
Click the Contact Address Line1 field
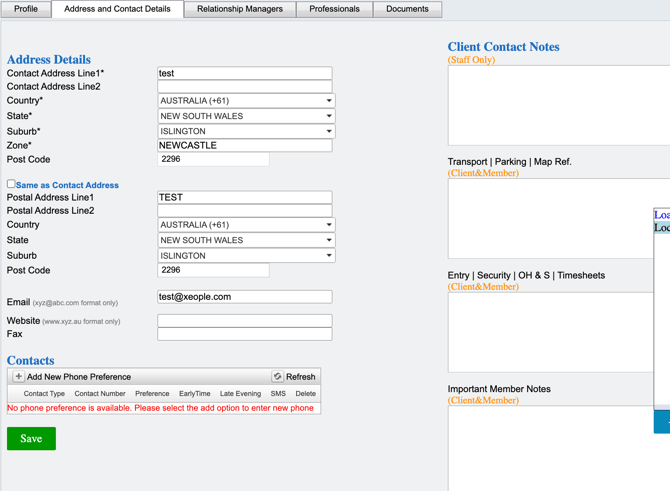(x=245, y=73)
